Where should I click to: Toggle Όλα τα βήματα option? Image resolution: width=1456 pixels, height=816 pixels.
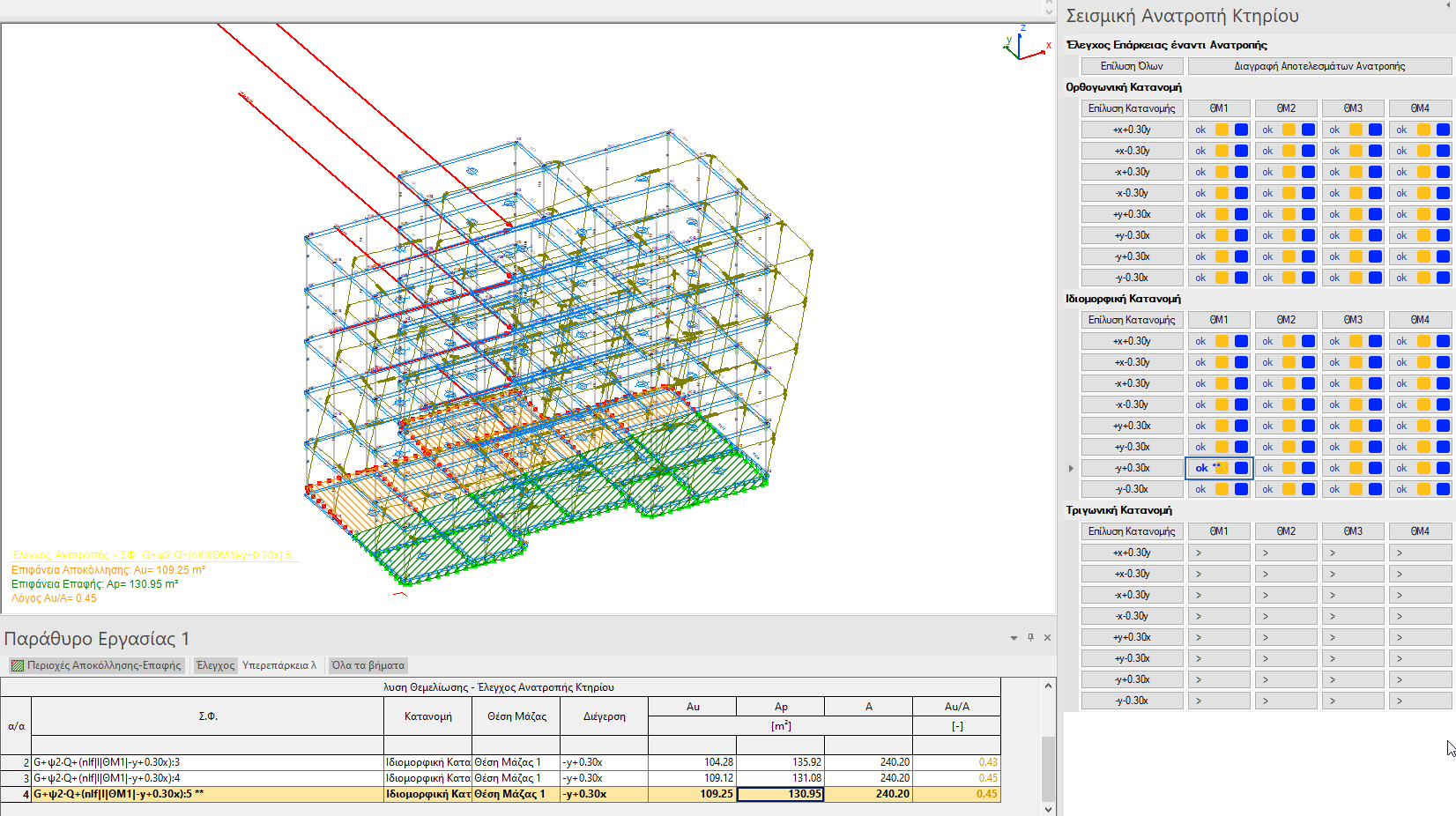[x=368, y=665]
